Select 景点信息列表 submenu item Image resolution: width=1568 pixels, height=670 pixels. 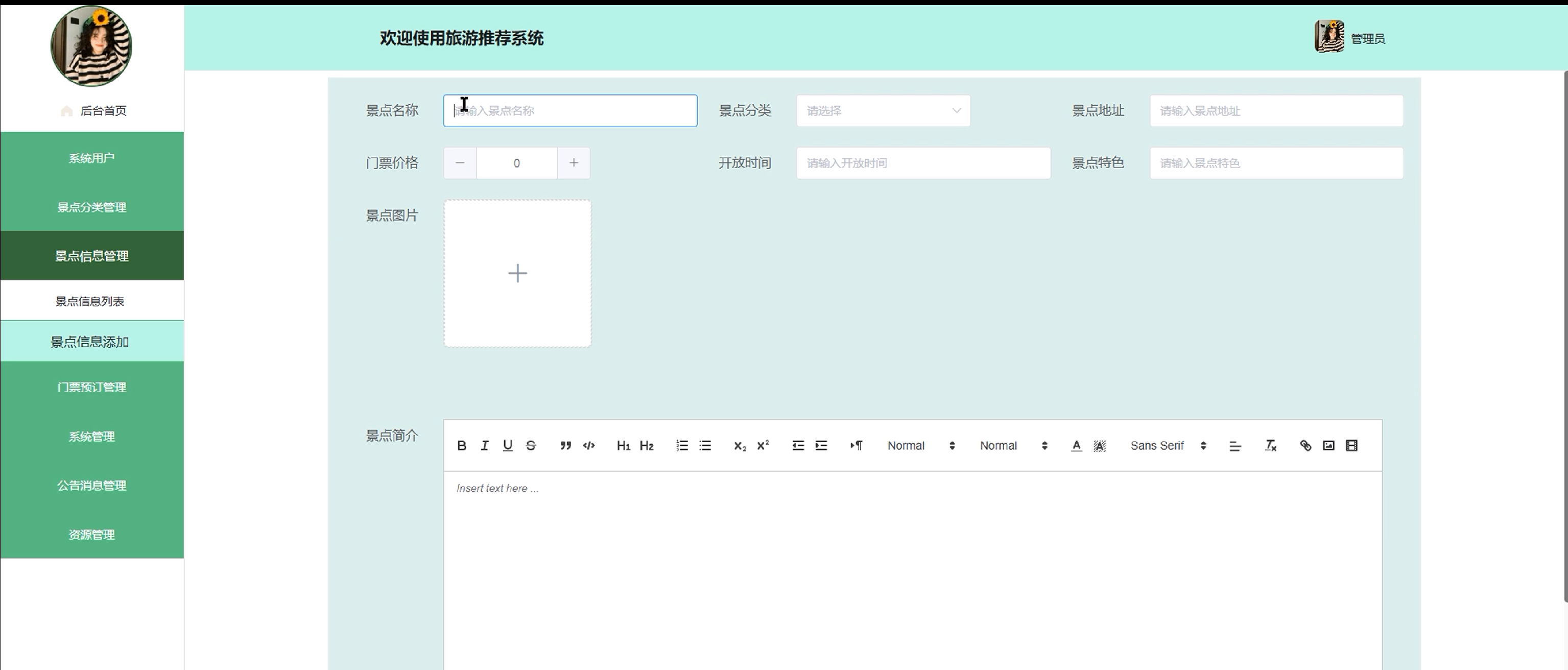[90, 301]
